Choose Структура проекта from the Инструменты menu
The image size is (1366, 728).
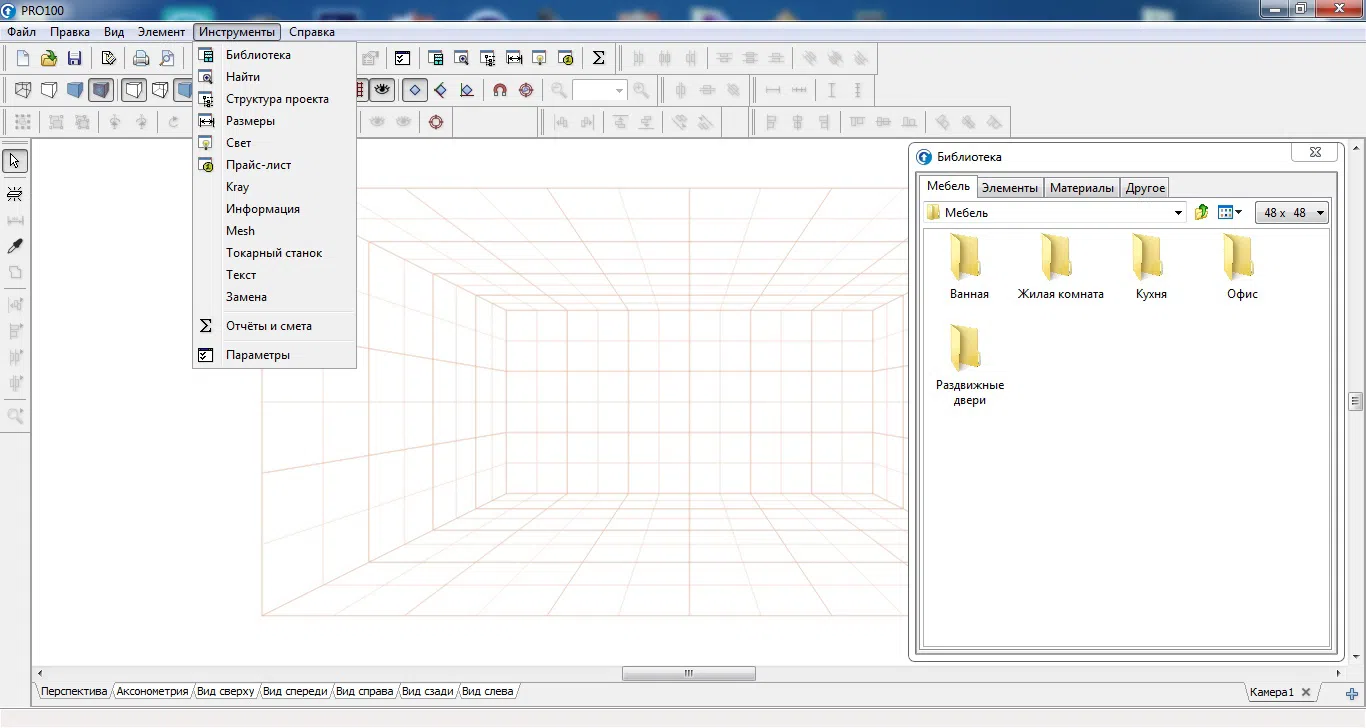tap(275, 99)
